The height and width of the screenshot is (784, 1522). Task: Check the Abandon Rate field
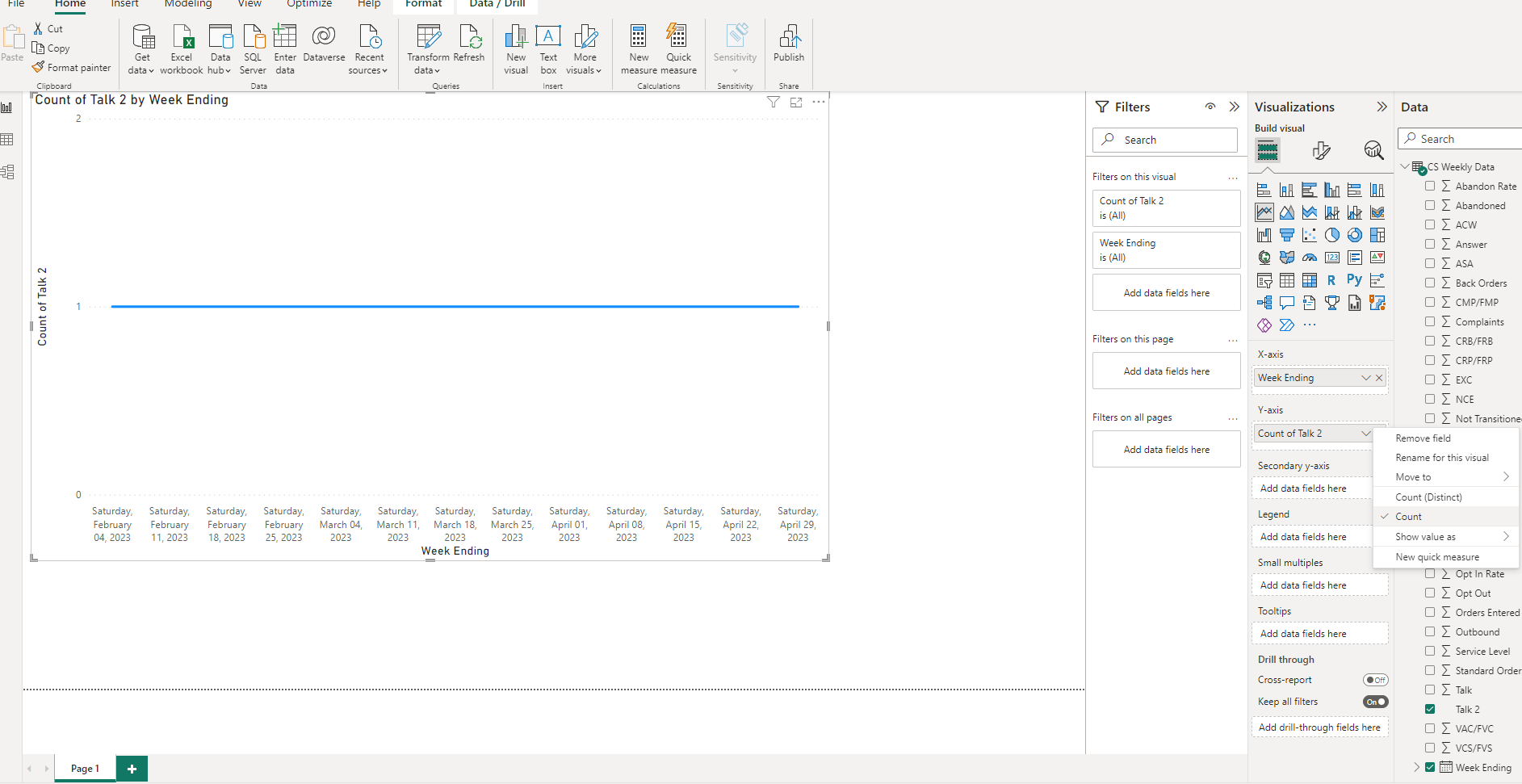coord(1430,186)
